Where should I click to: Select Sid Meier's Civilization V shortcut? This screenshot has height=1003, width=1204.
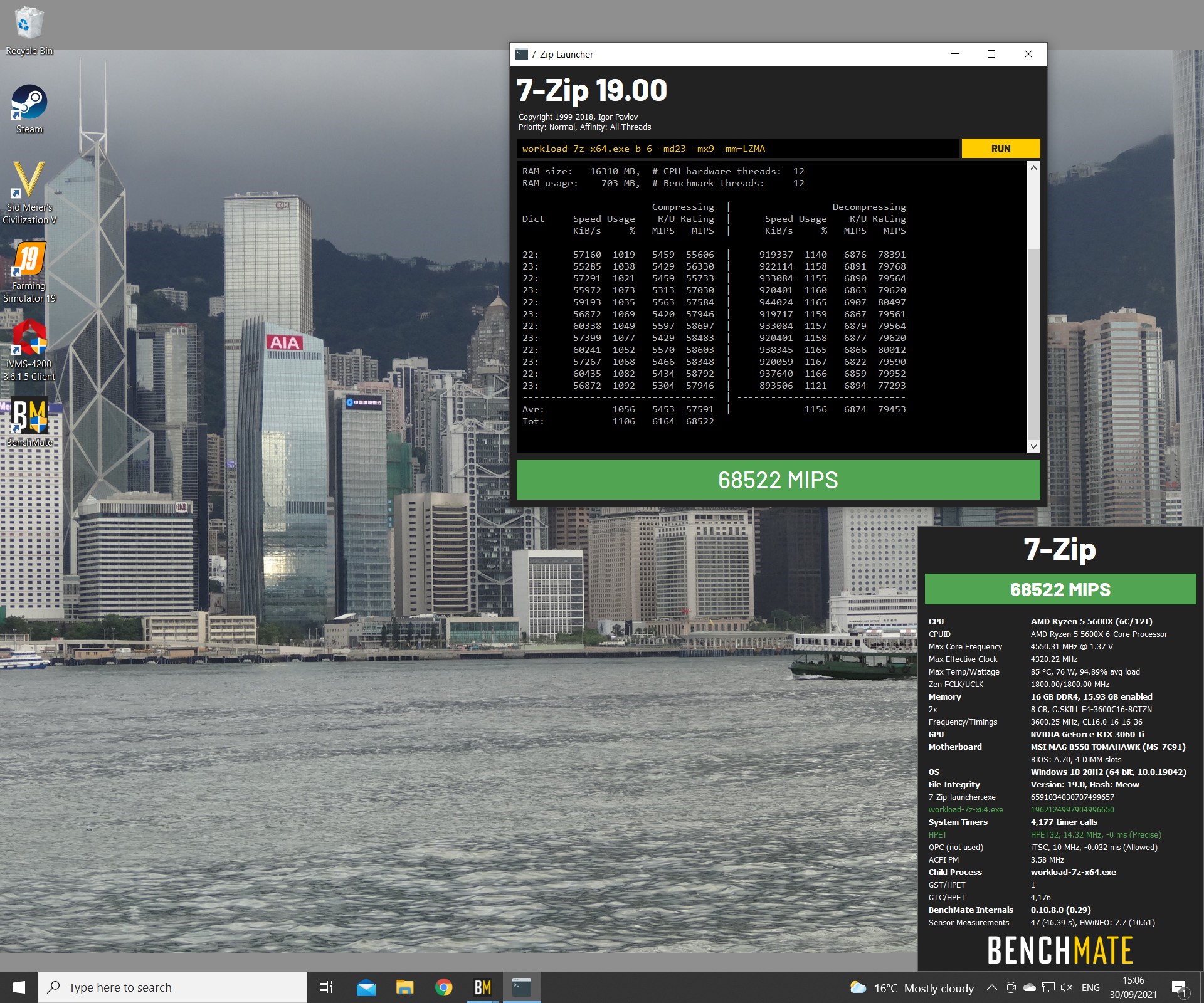[29, 193]
